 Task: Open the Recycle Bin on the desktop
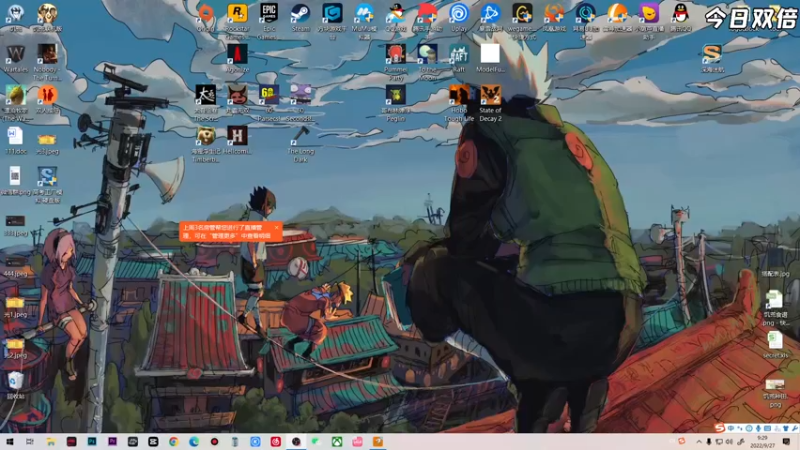tap(15, 382)
